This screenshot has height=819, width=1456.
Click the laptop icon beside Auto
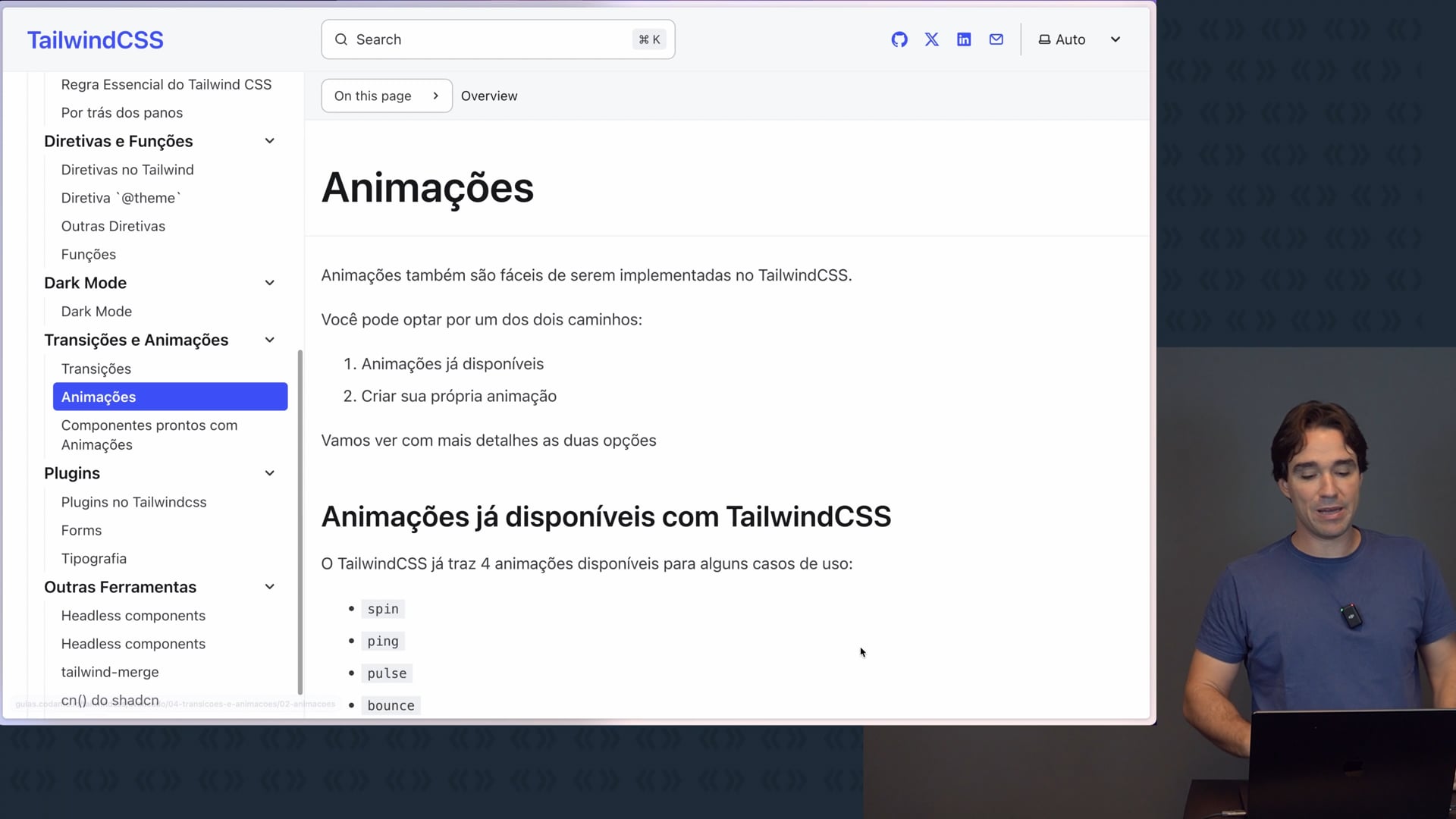[1044, 39]
